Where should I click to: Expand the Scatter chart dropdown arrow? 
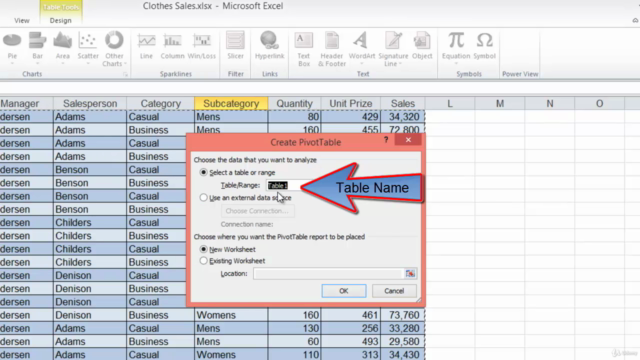pyautogui.click(x=88, y=64)
